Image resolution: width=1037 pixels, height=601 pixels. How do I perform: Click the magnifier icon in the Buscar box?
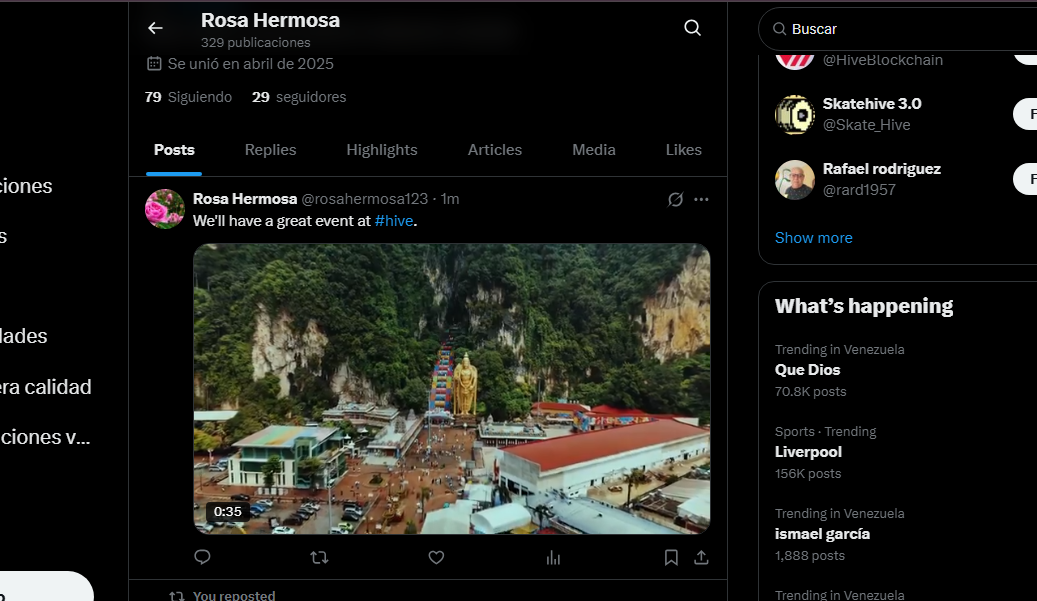(x=780, y=29)
